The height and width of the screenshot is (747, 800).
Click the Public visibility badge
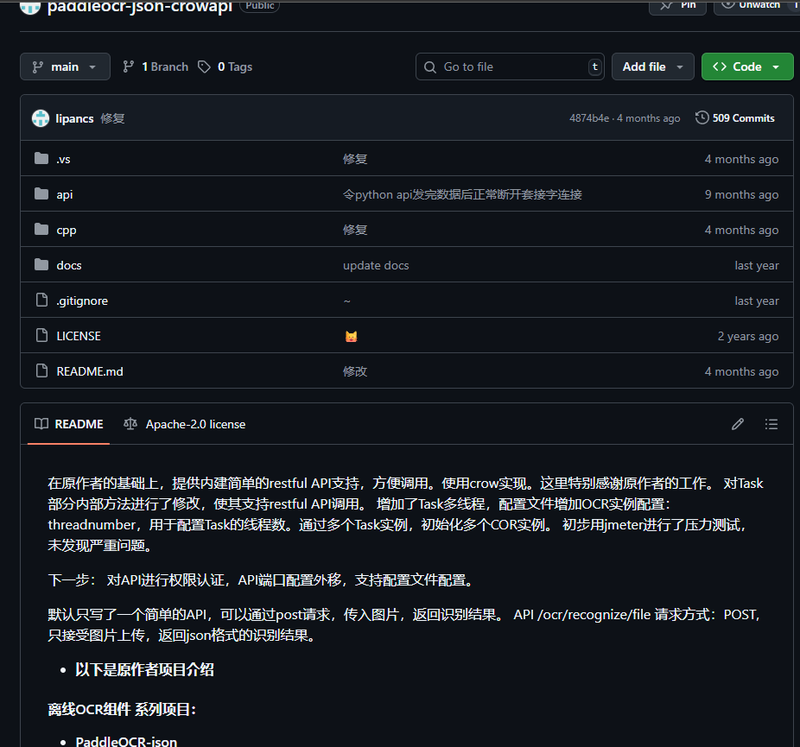pos(260,6)
